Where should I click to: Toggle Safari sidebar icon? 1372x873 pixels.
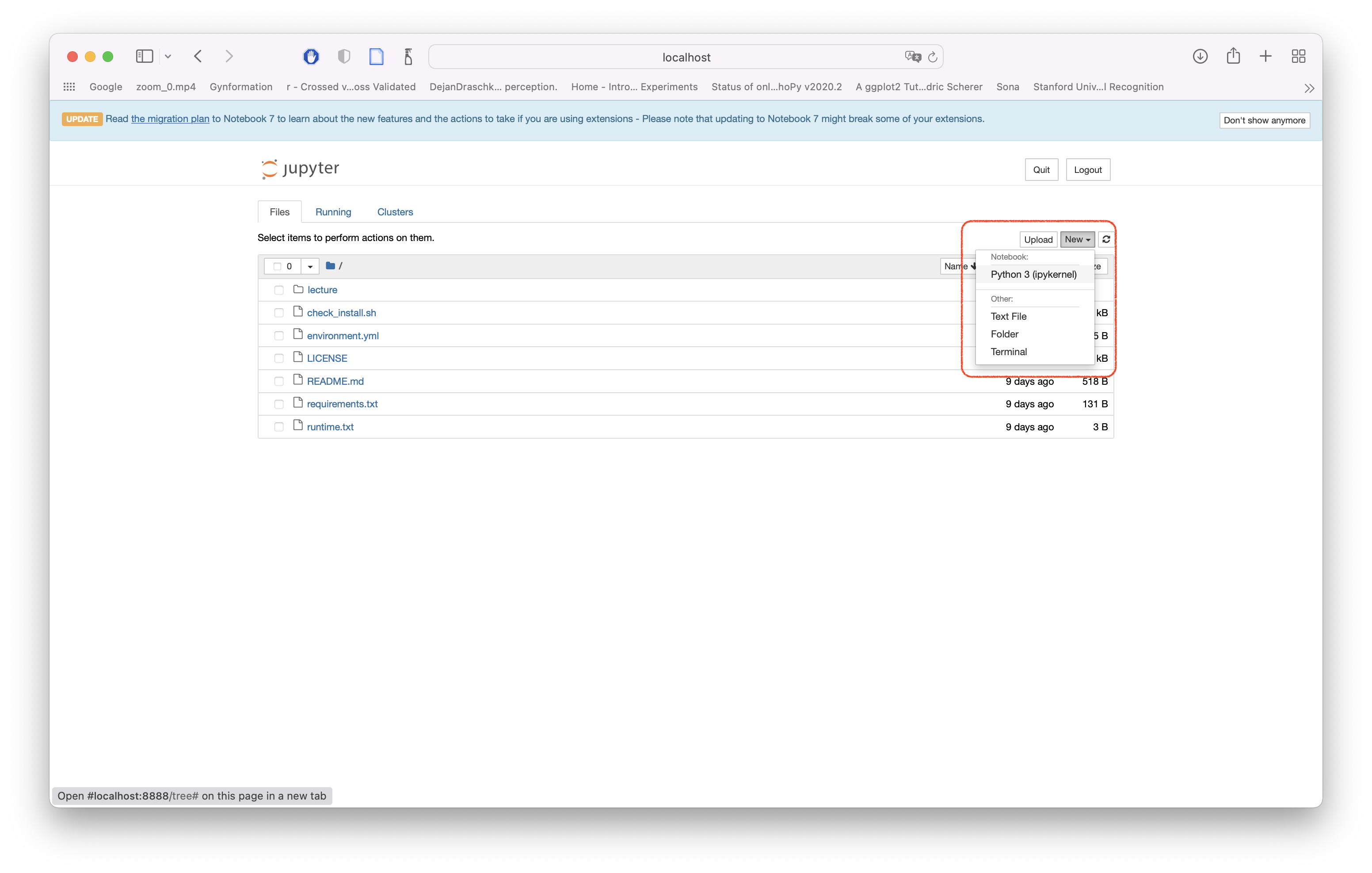point(145,57)
